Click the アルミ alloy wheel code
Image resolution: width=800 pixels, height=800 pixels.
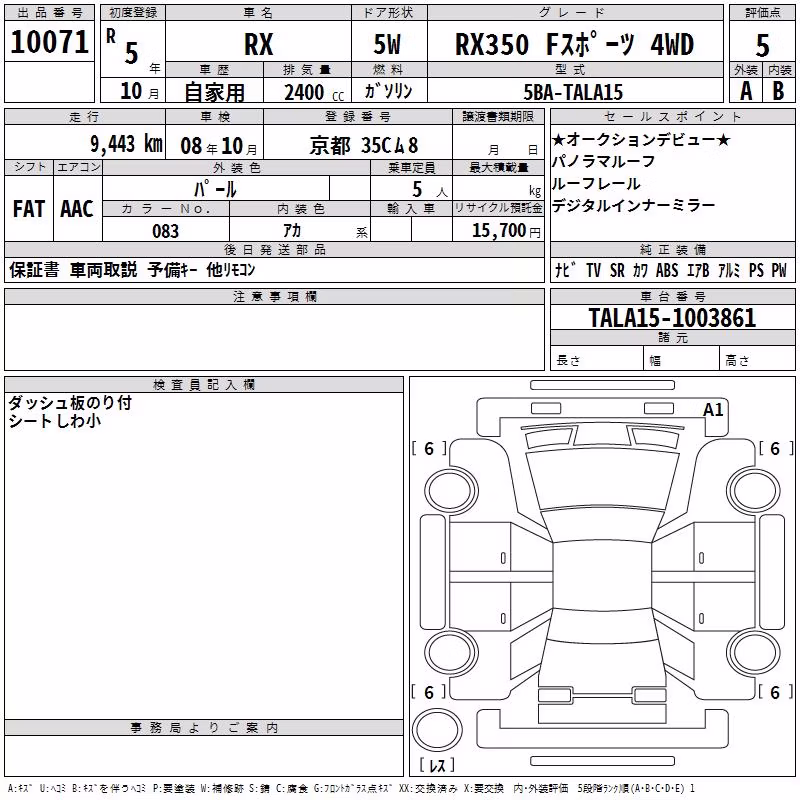(x=729, y=270)
